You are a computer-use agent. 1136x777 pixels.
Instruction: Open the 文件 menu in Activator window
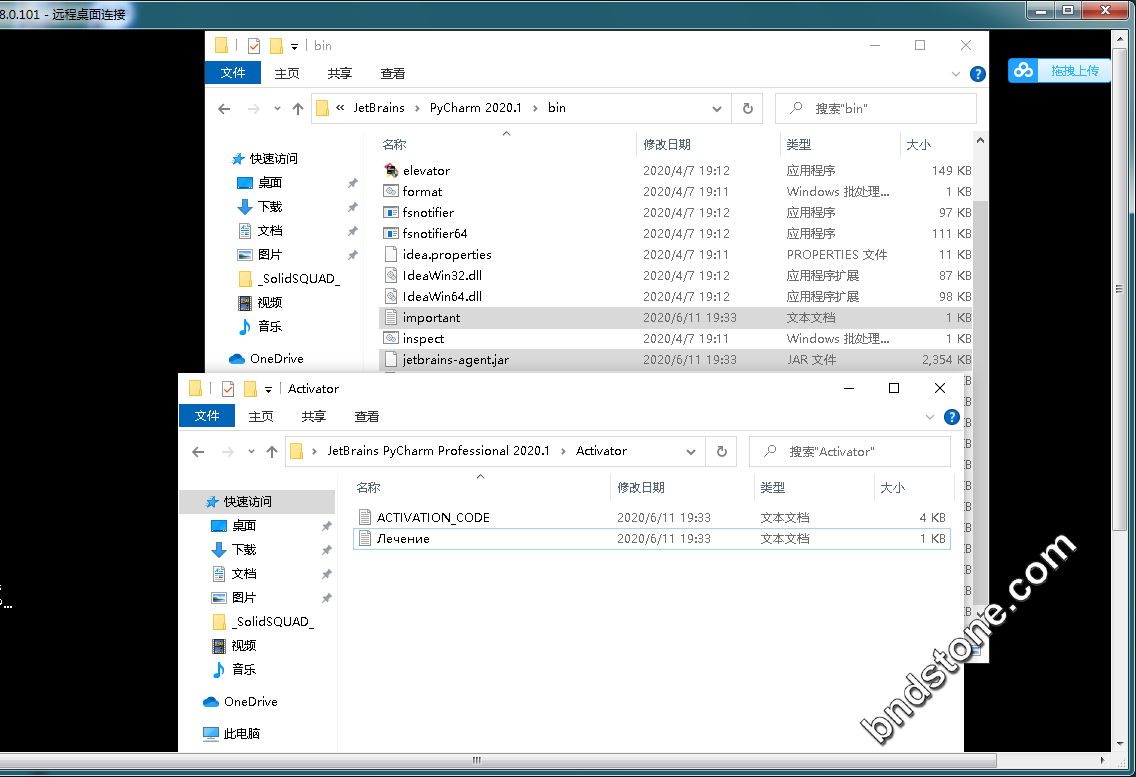207,416
